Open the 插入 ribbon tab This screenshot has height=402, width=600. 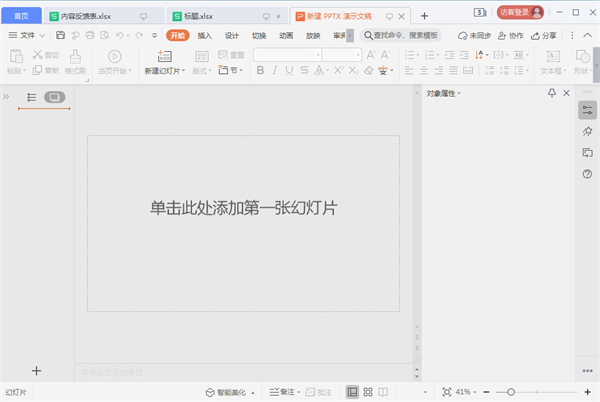[x=205, y=35]
